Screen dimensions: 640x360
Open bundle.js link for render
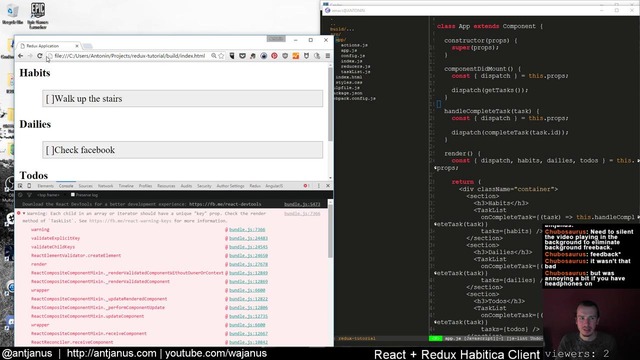click(x=248, y=264)
